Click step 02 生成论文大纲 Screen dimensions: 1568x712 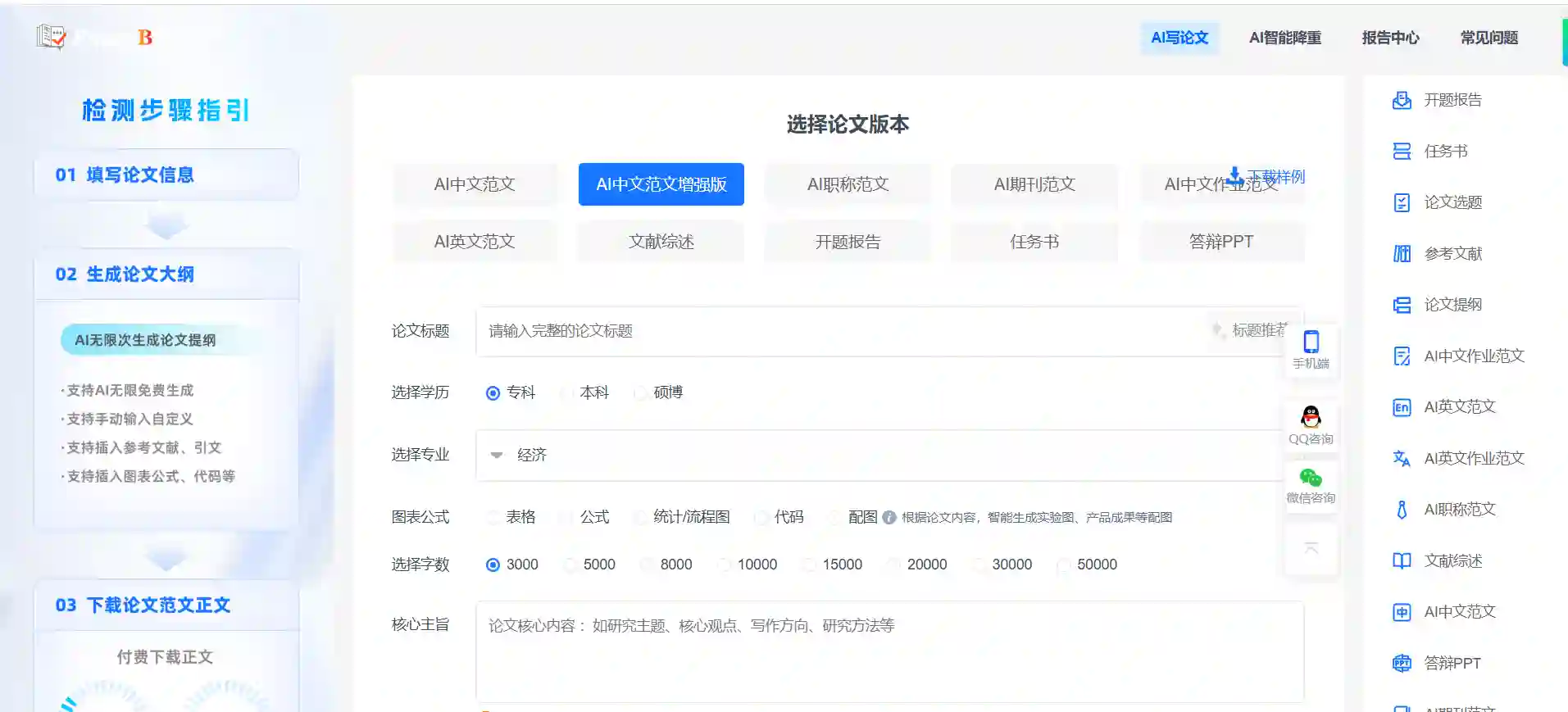(166, 274)
